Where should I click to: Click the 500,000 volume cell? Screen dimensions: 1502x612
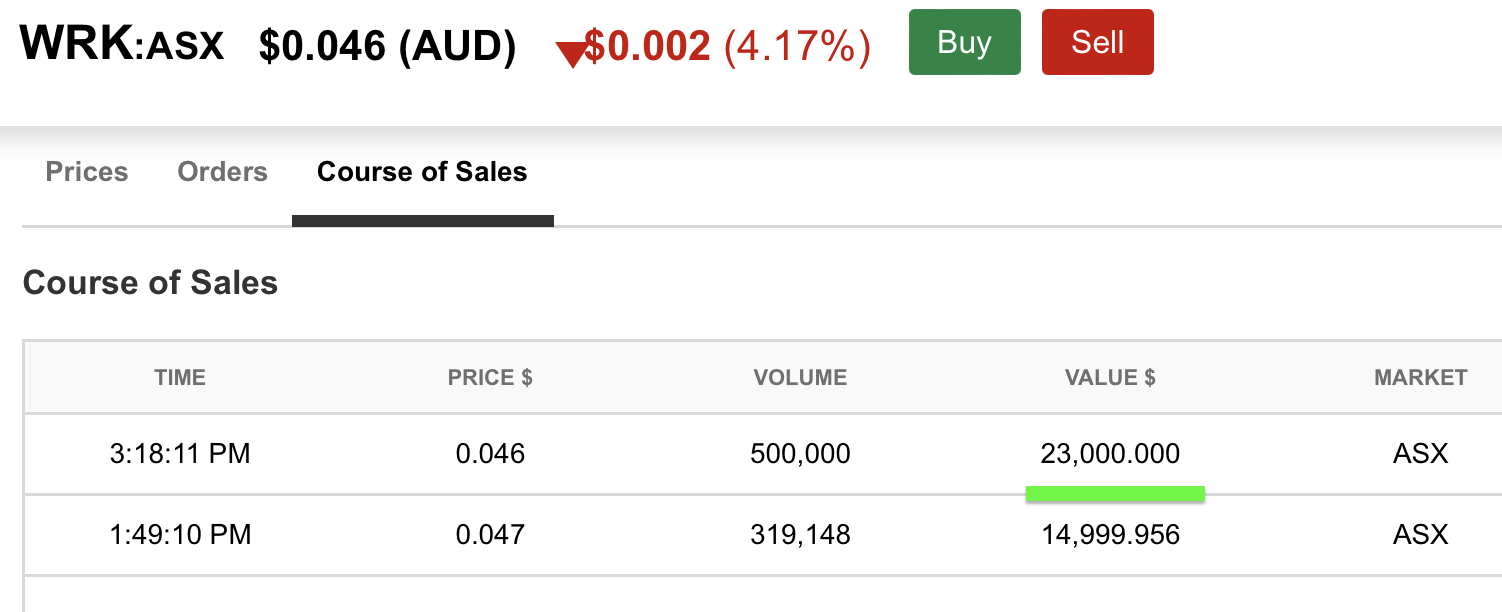pos(800,454)
